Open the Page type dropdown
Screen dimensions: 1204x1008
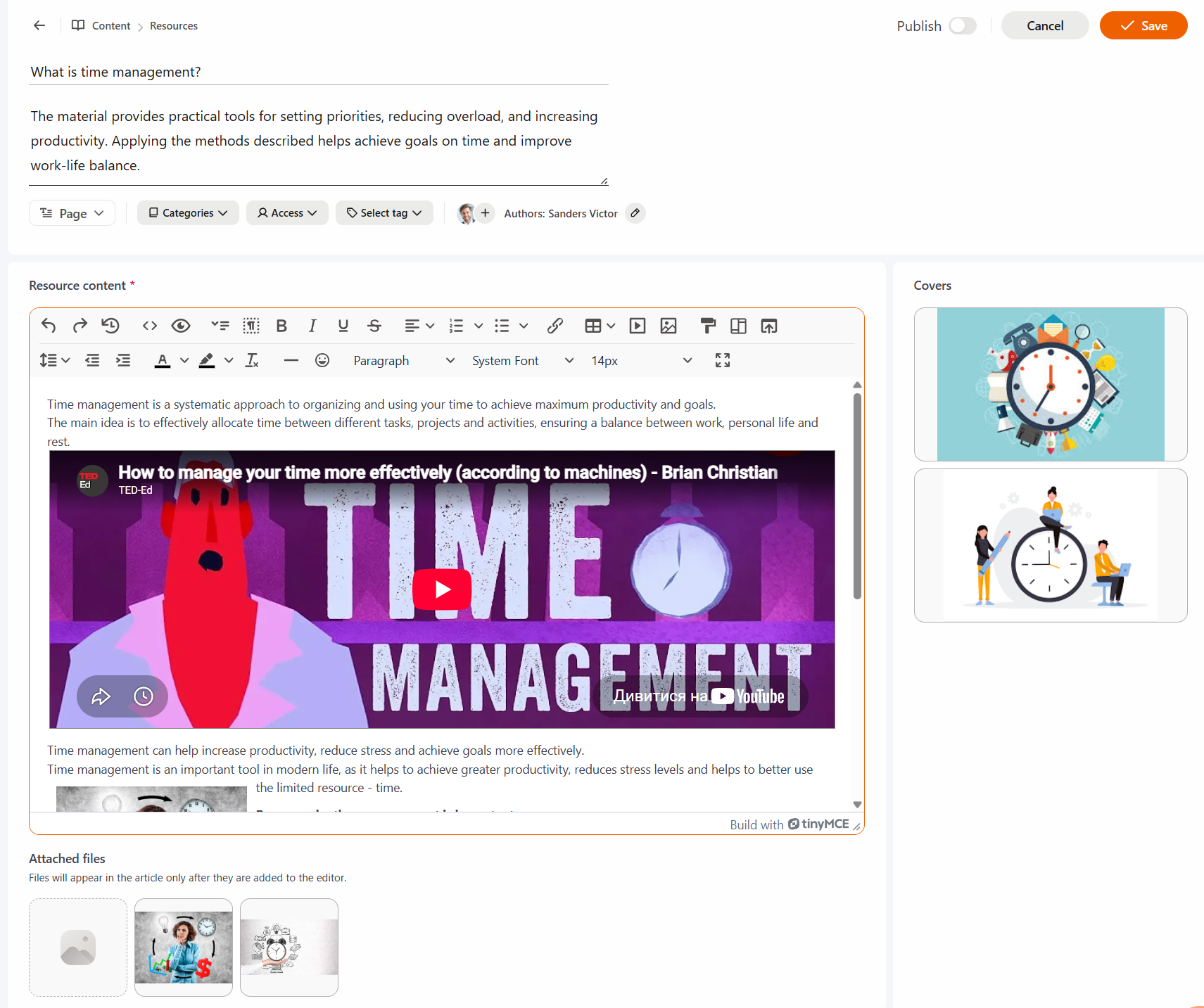72,213
